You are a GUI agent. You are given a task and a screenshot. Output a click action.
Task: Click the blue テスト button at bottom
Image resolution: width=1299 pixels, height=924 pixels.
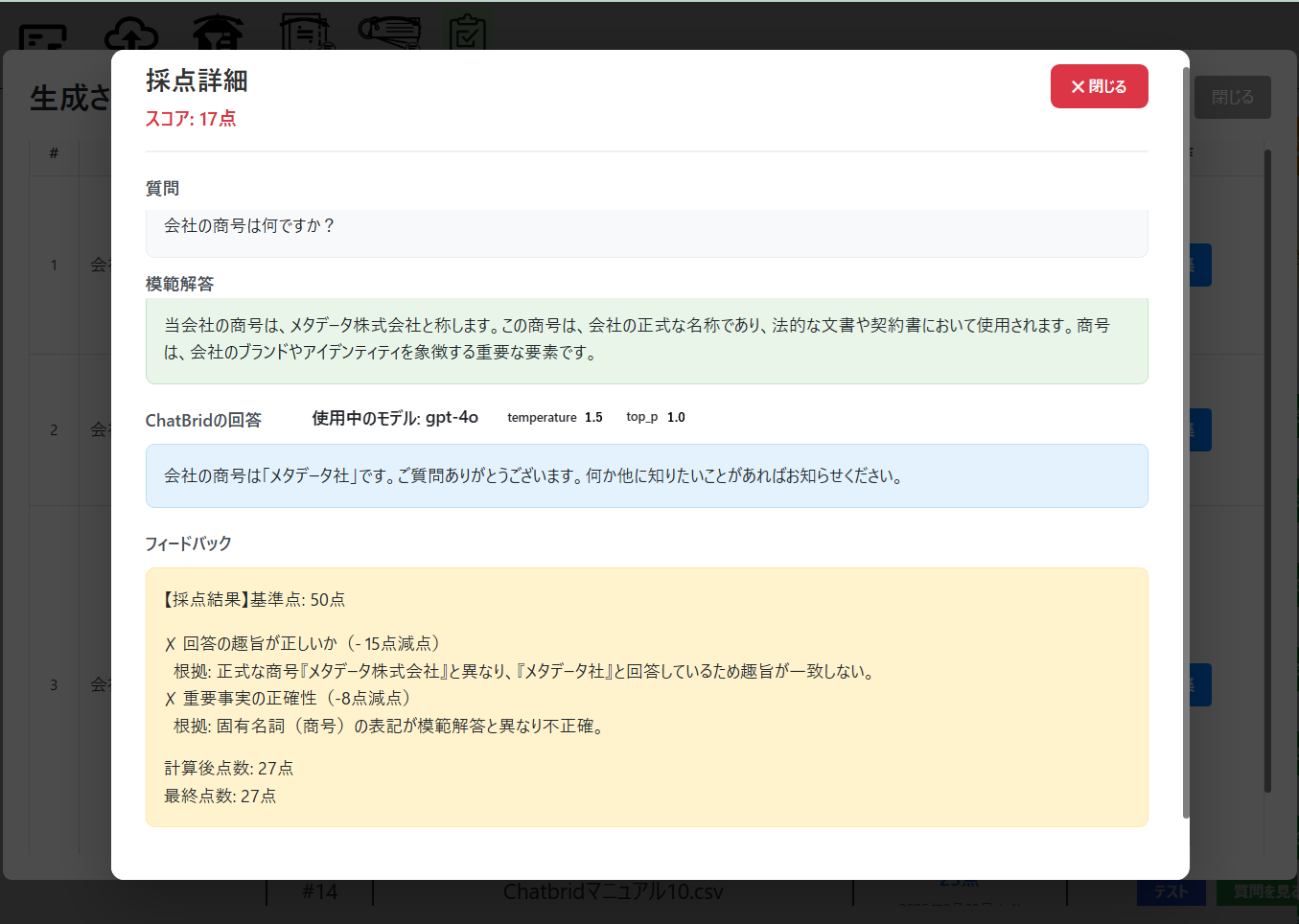click(x=1171, y=892)
